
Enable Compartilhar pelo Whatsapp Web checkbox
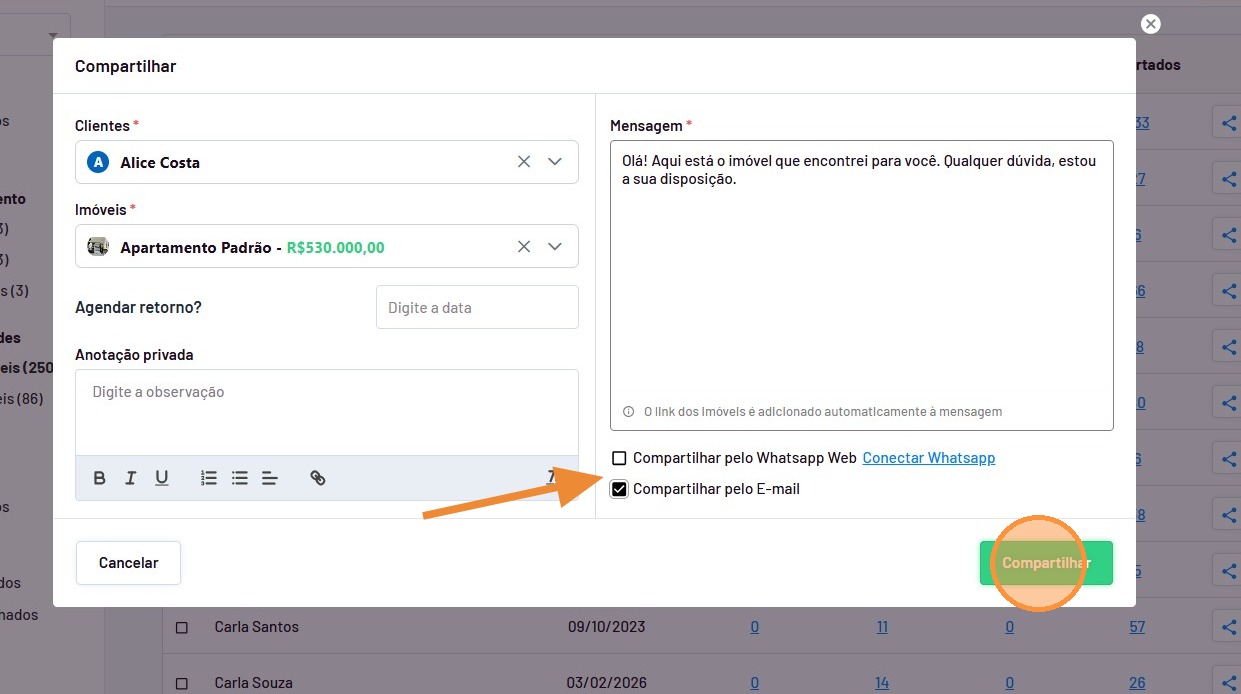click(x=619, y=458)
